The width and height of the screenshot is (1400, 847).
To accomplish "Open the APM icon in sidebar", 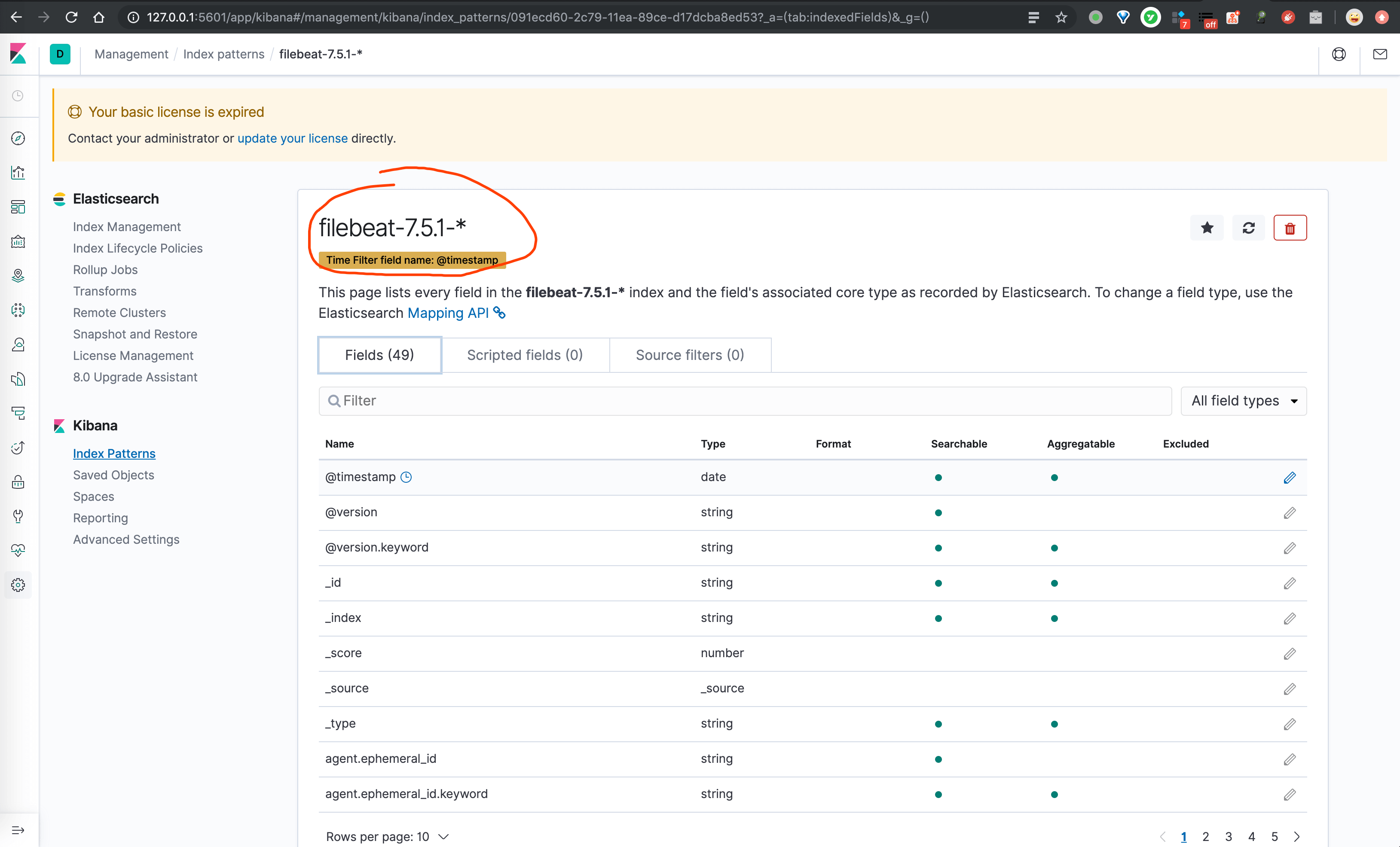I will (18, 413).
